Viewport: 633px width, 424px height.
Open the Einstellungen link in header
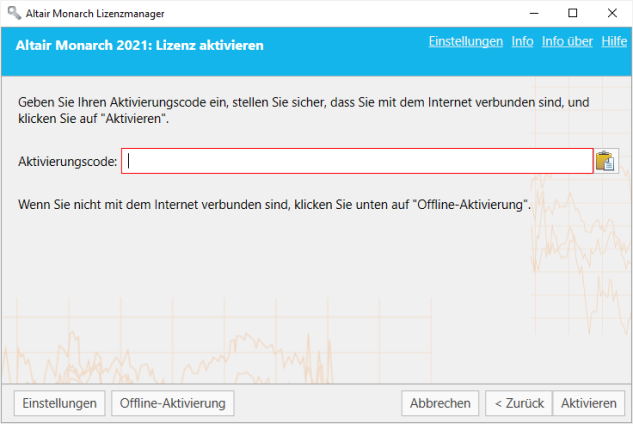click(x=465, y=41)
